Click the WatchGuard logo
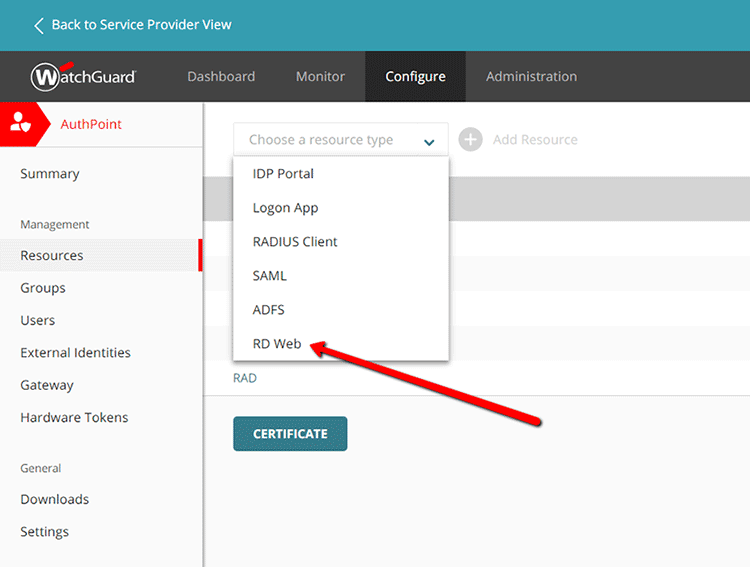 83,77
